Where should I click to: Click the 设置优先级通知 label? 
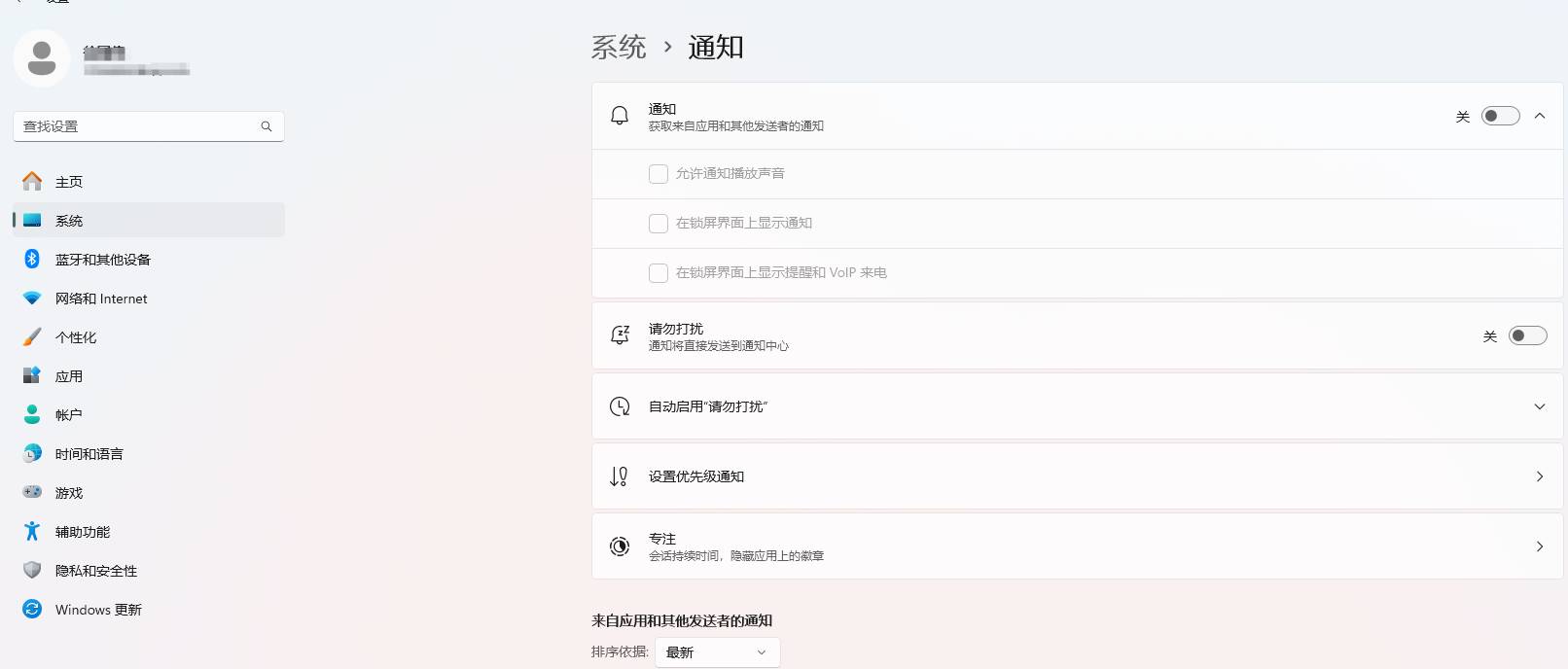coord(696,476)
